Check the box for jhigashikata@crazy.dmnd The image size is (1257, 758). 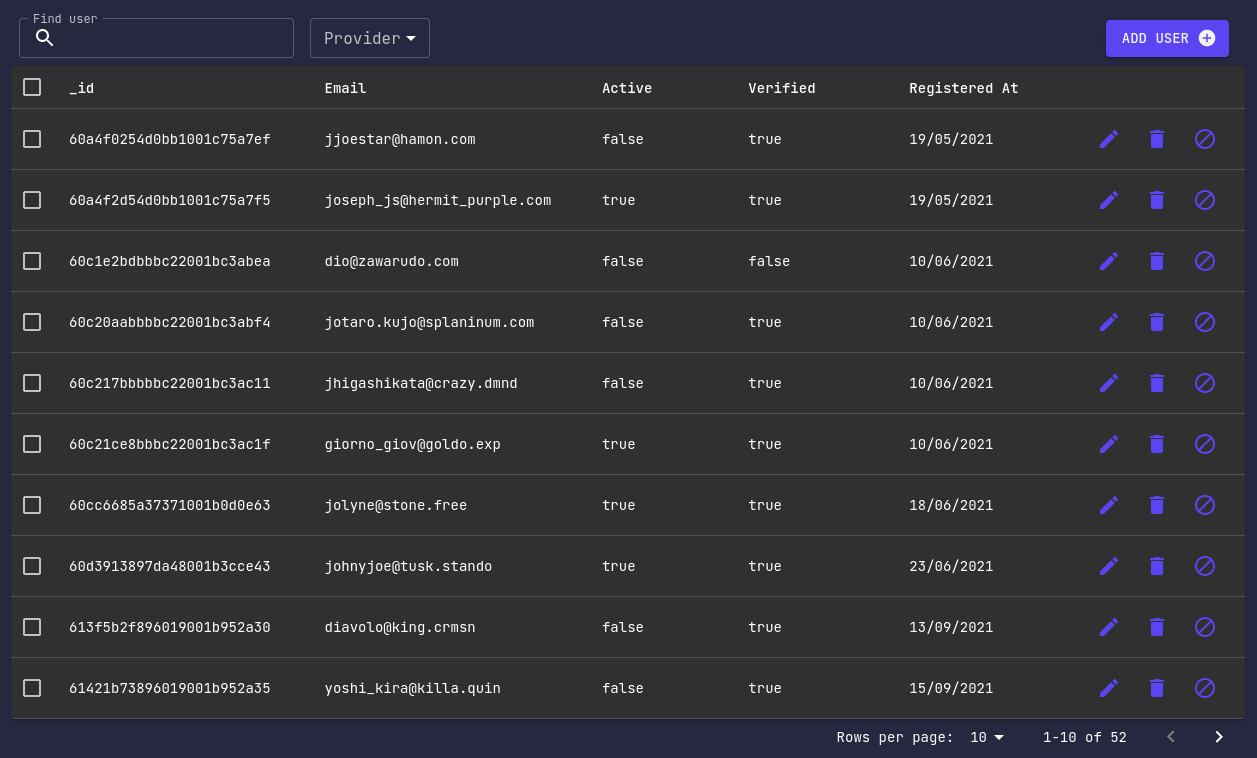click(32, 383)
